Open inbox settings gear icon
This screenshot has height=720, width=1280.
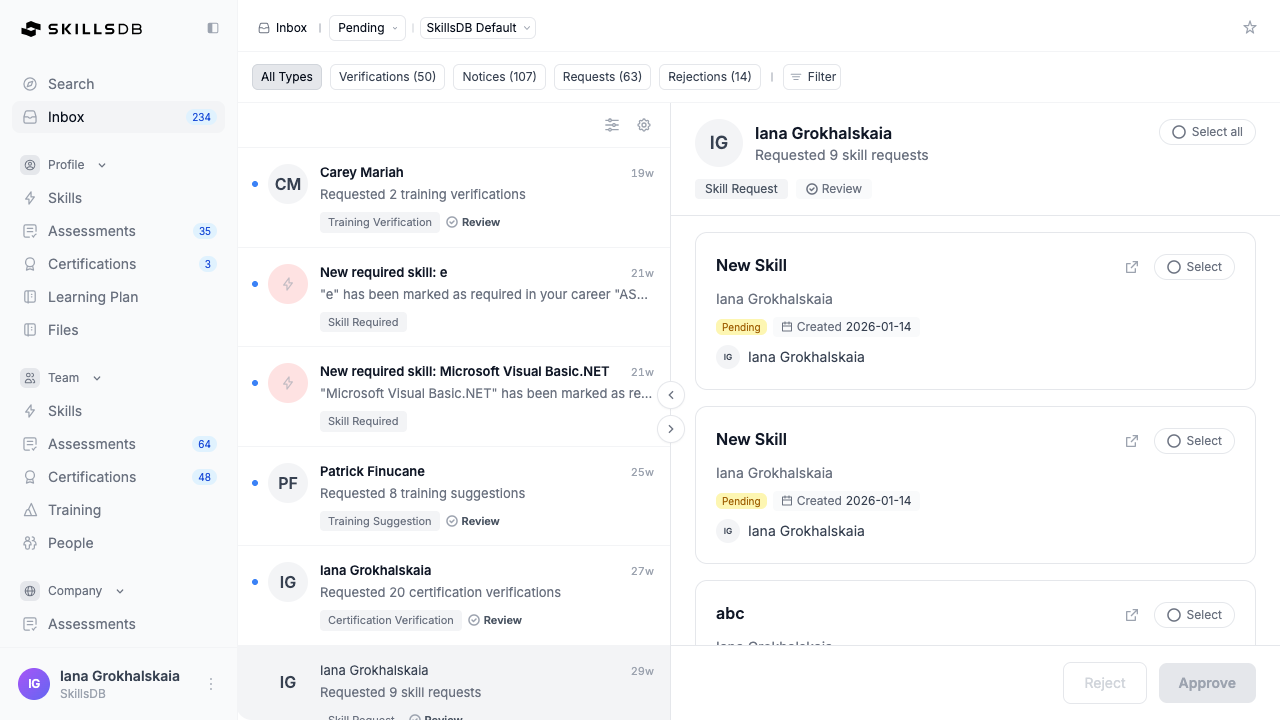tap(644, 125)
